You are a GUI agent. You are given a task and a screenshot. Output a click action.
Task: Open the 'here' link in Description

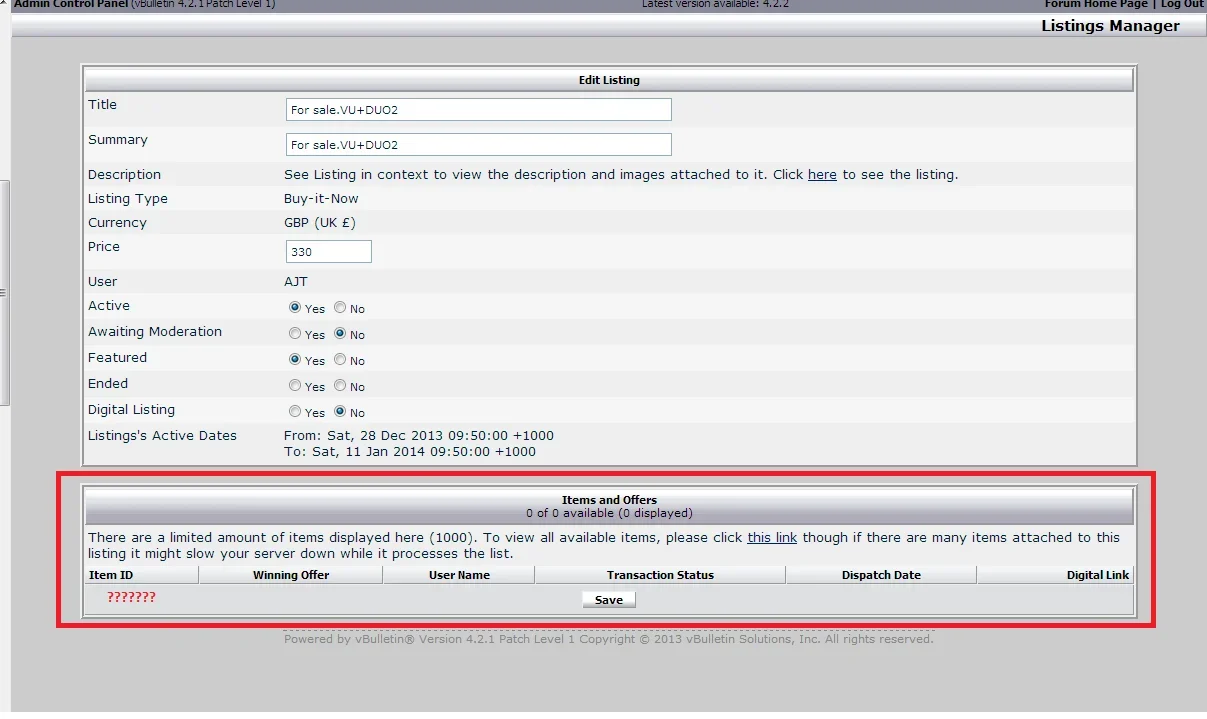pyautogui.click(x=822, y=175)
